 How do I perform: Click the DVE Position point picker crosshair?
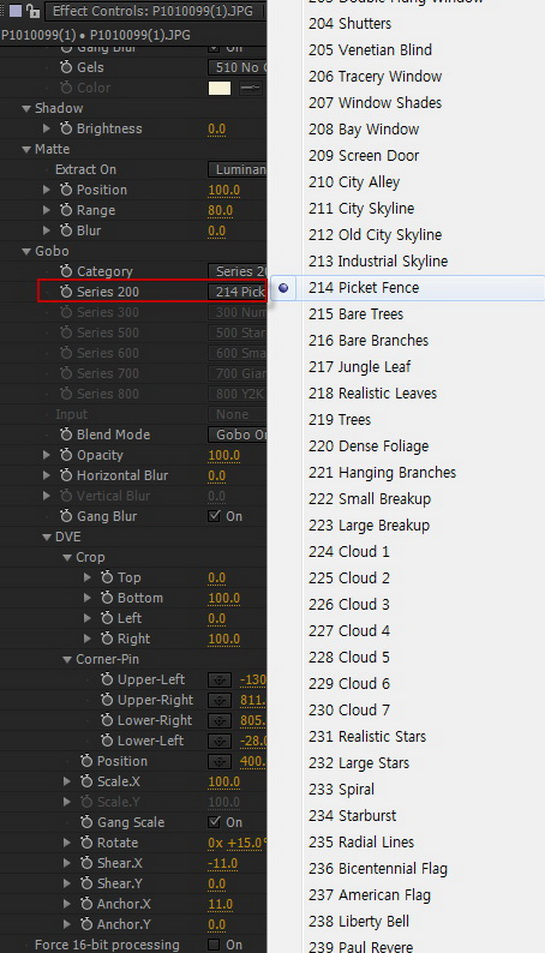coord(219,761)
